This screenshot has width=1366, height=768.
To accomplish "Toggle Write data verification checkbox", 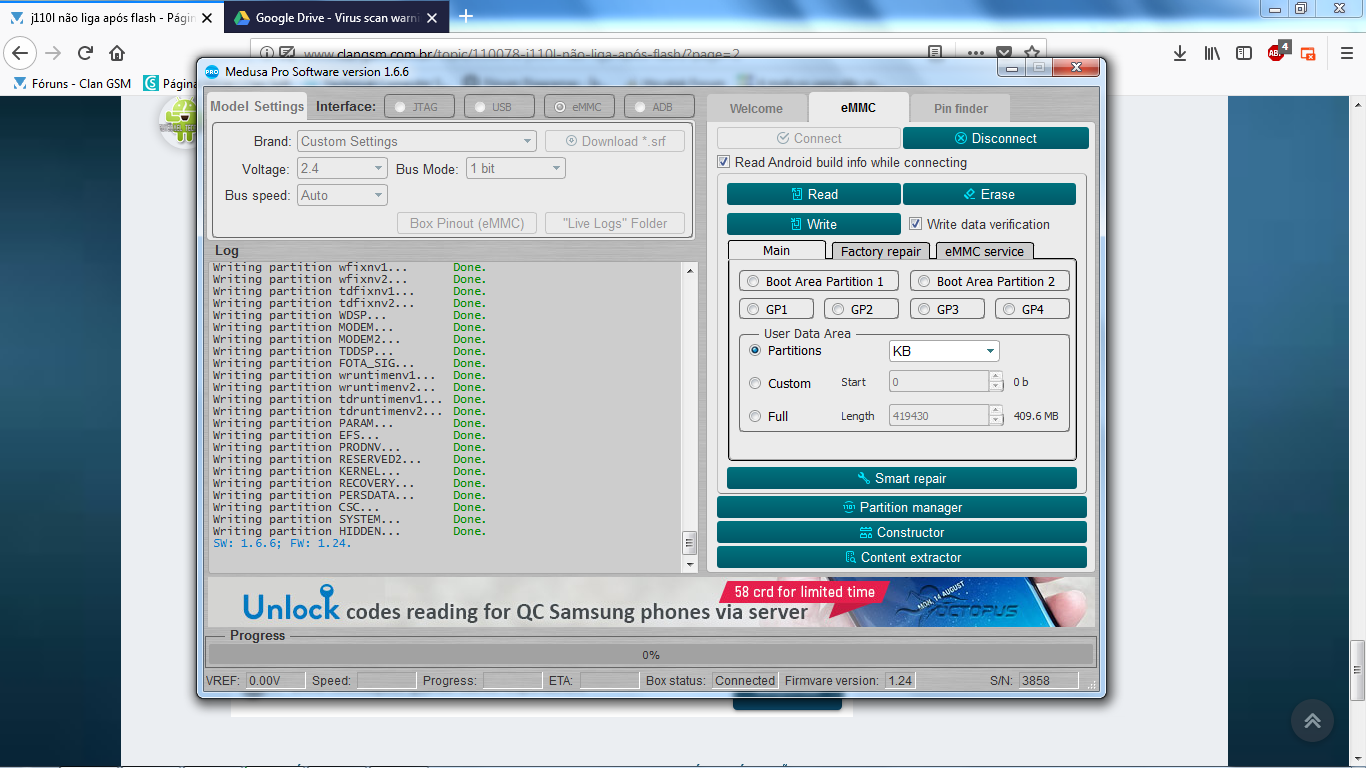I will pyautogui.click(x=915, y=224).
